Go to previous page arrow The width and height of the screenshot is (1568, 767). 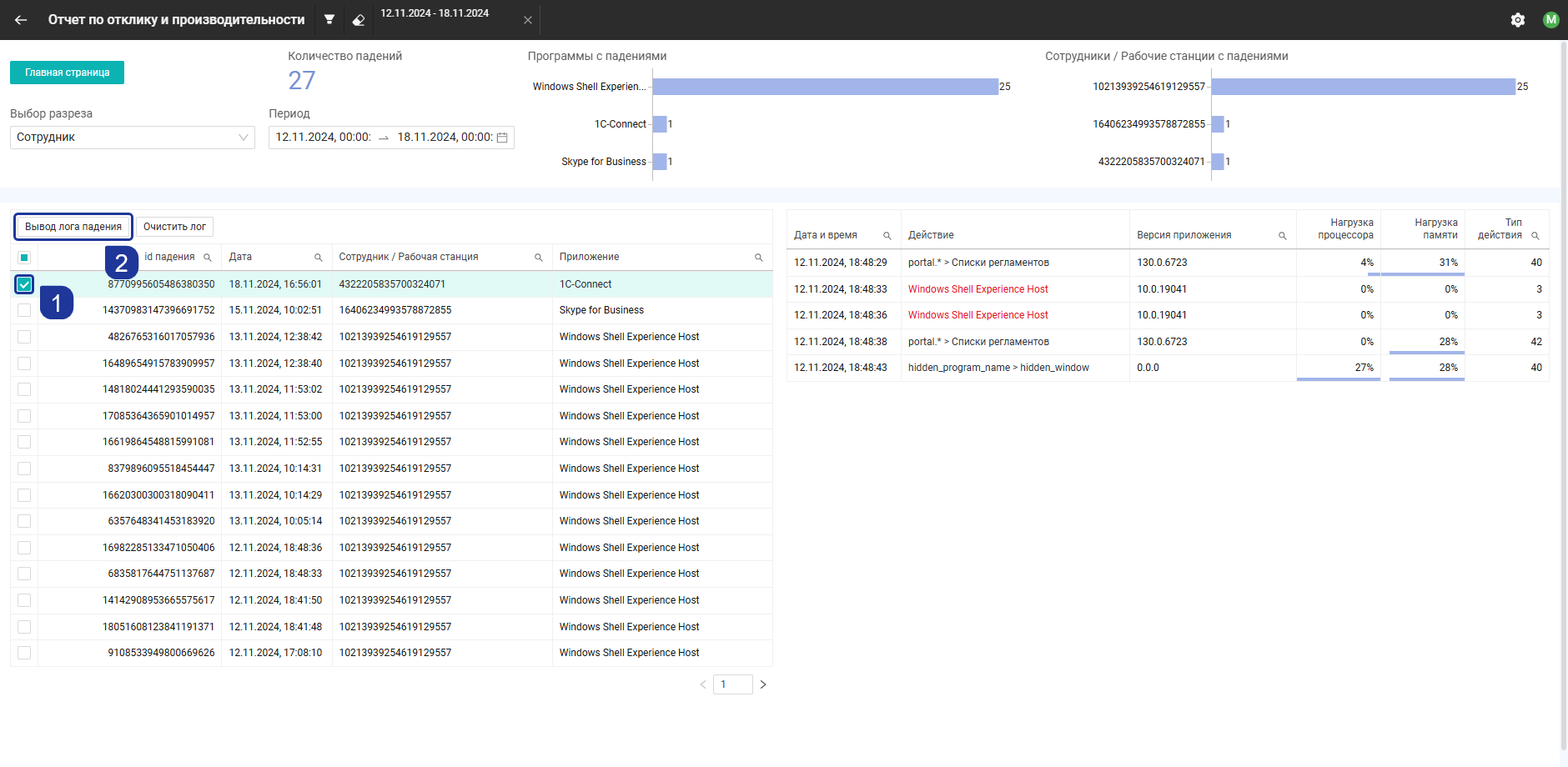pyautogui.click(x=703, y=684)
